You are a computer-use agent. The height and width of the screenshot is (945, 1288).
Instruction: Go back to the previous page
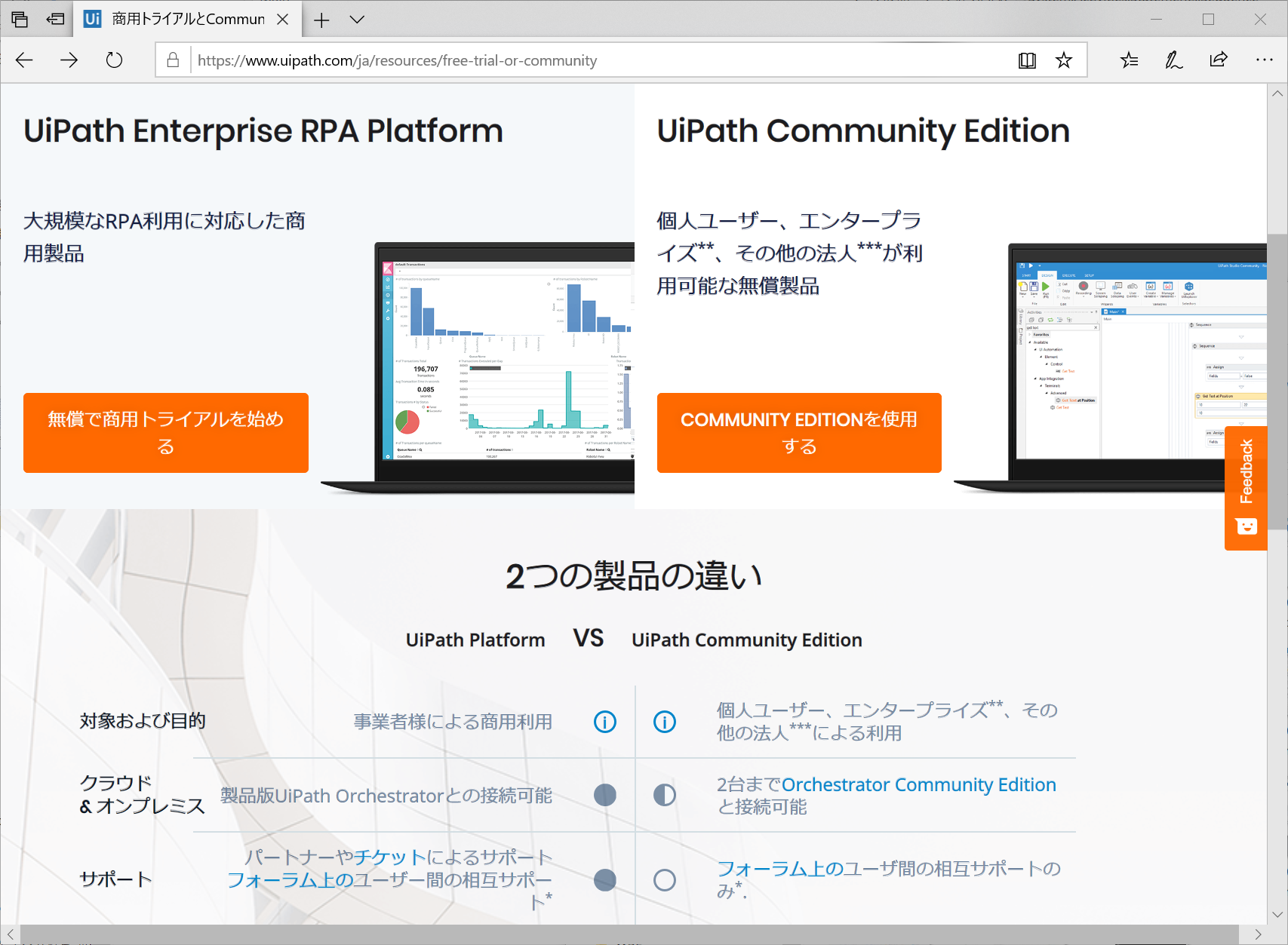[23, 60]
